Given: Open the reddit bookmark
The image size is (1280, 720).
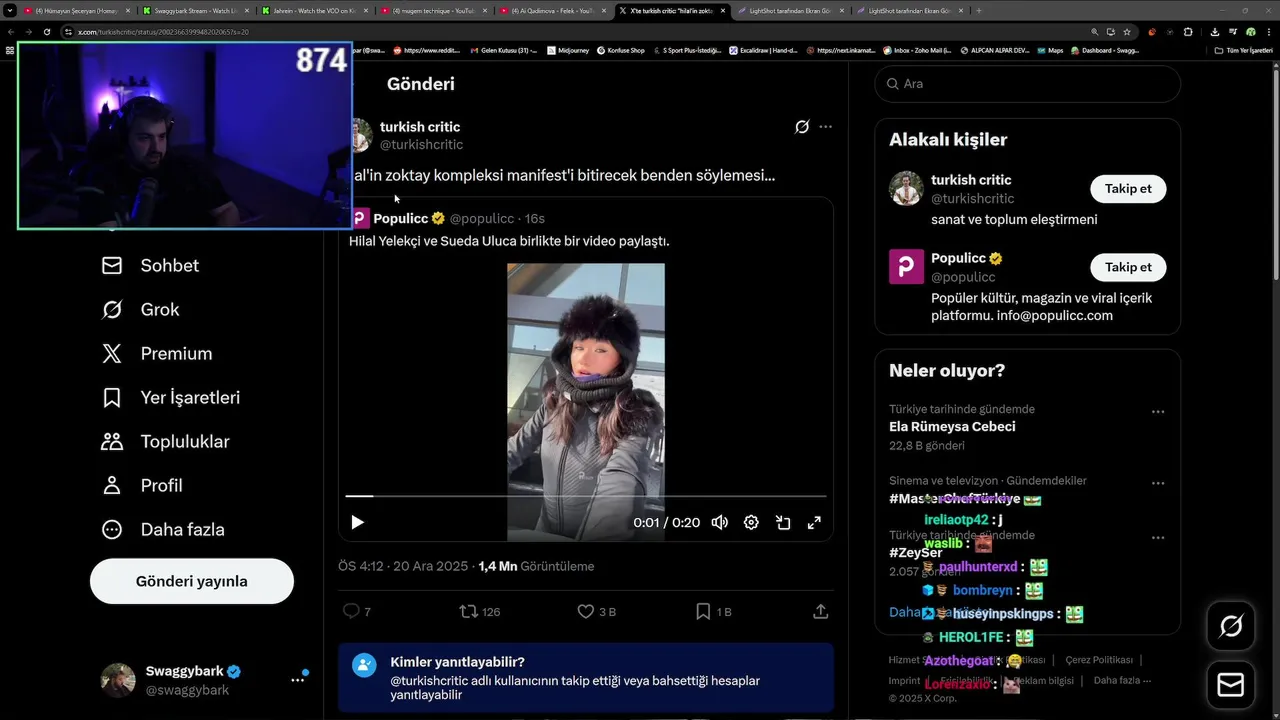Looking at the screenshot, I should 426,50.
